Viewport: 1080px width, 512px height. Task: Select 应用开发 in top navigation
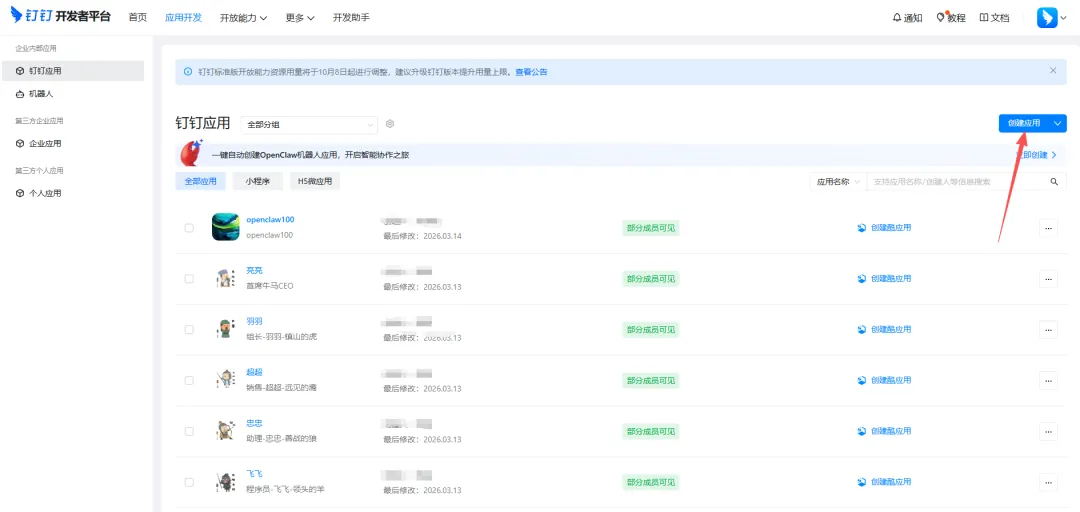[184, 18]
